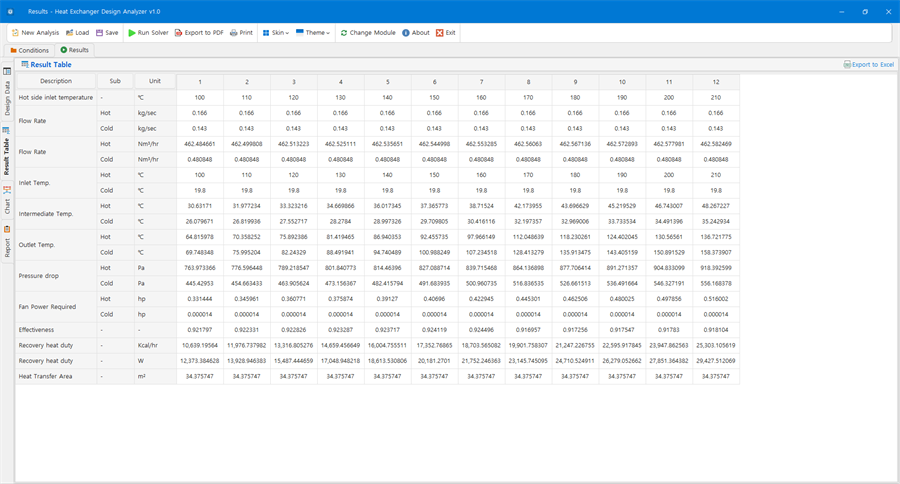Image resolution: width=900 pixels, height=484 pixels.
Task: Click the New Analysis toolbar icon
Action: (x=15, y=33)
